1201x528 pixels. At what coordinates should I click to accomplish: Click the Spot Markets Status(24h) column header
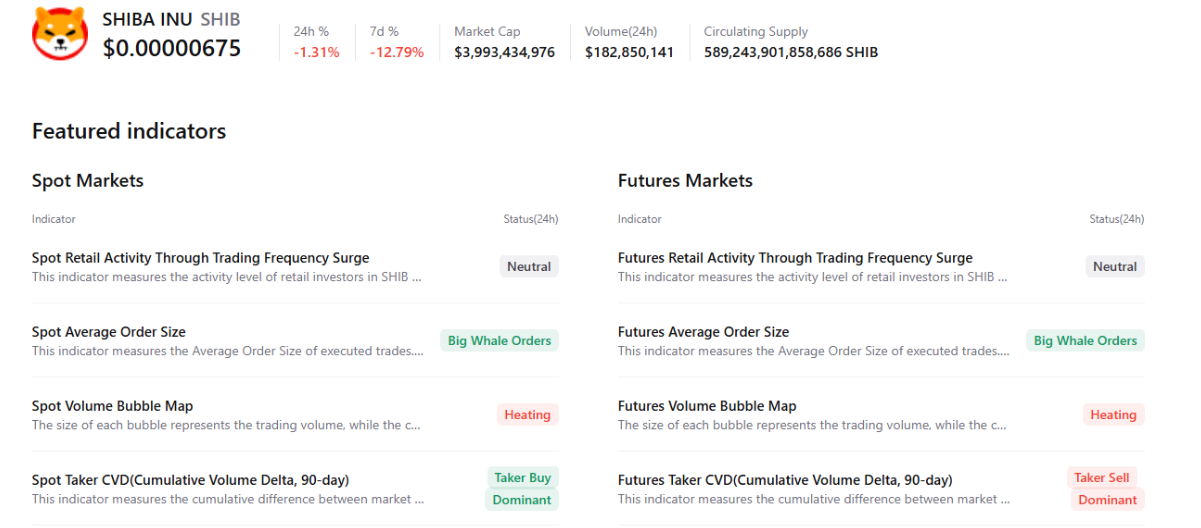click(530, 219)
